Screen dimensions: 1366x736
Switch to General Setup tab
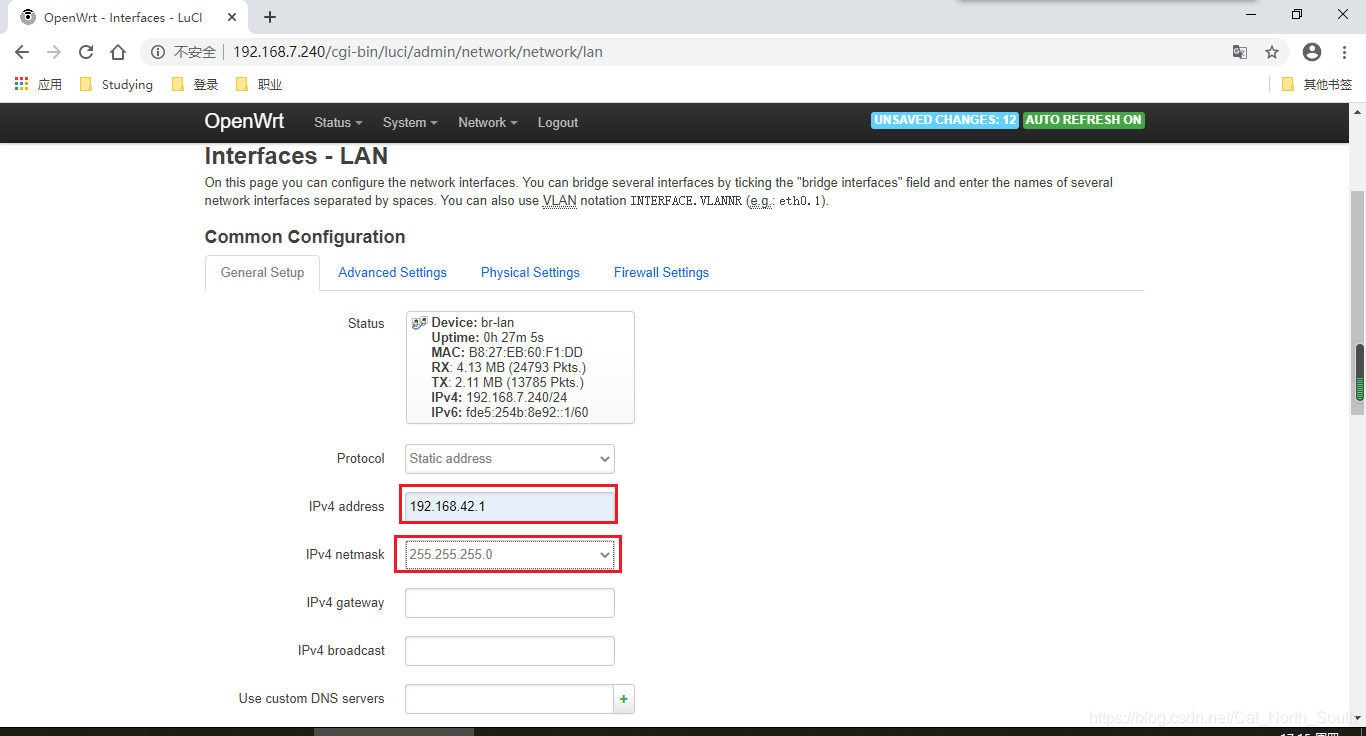(x=262, y=272)
